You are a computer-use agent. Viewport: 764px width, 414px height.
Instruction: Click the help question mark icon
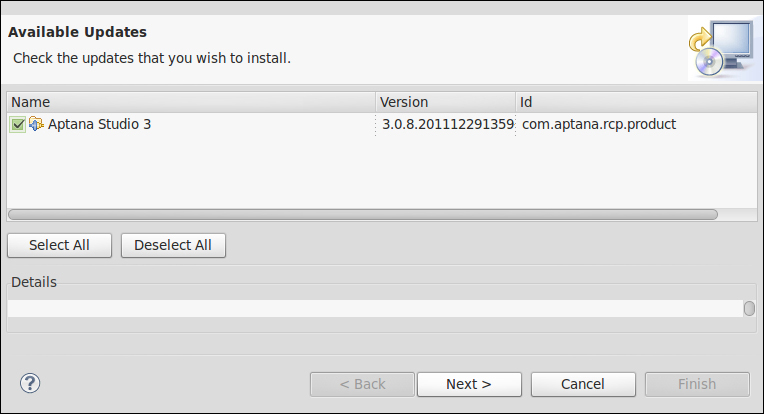click(30, 383)
